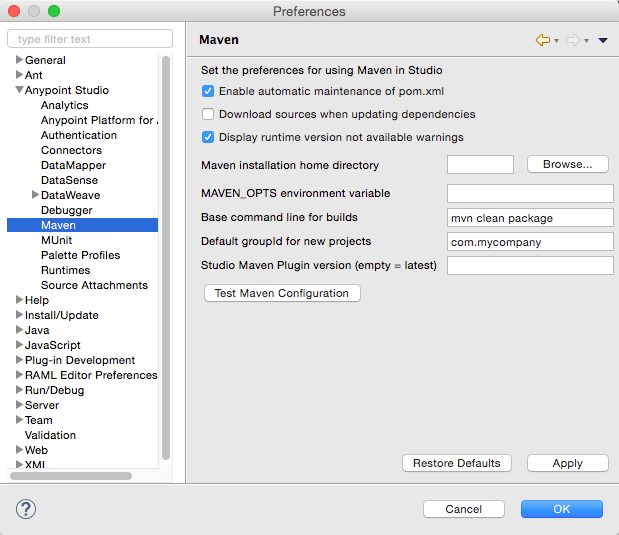Viewport: 619px width, 535px height.
Task: Open the preferences view menu triangle
Action: click(x=603, y=40)
